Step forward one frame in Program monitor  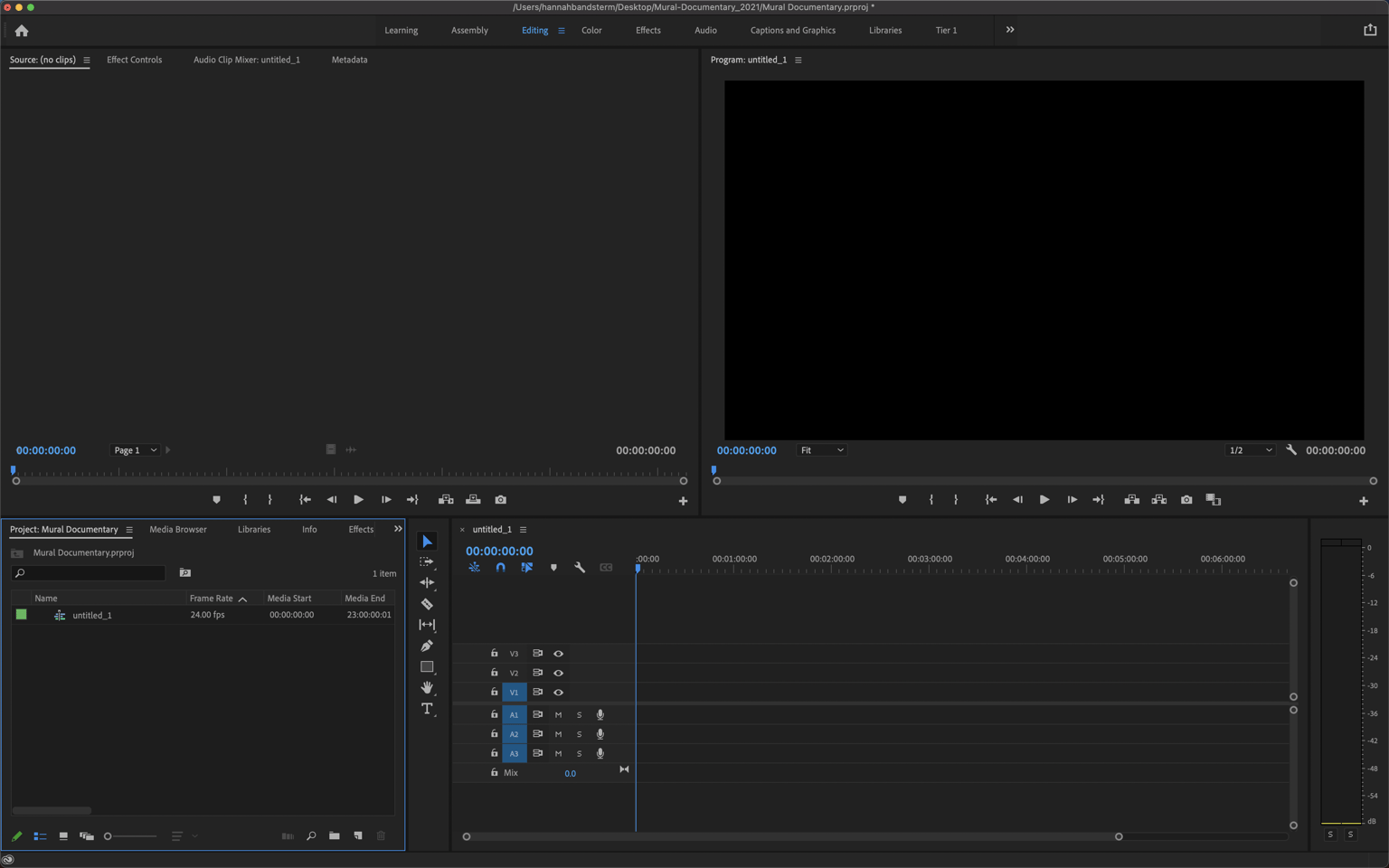tap(1072, 500)
